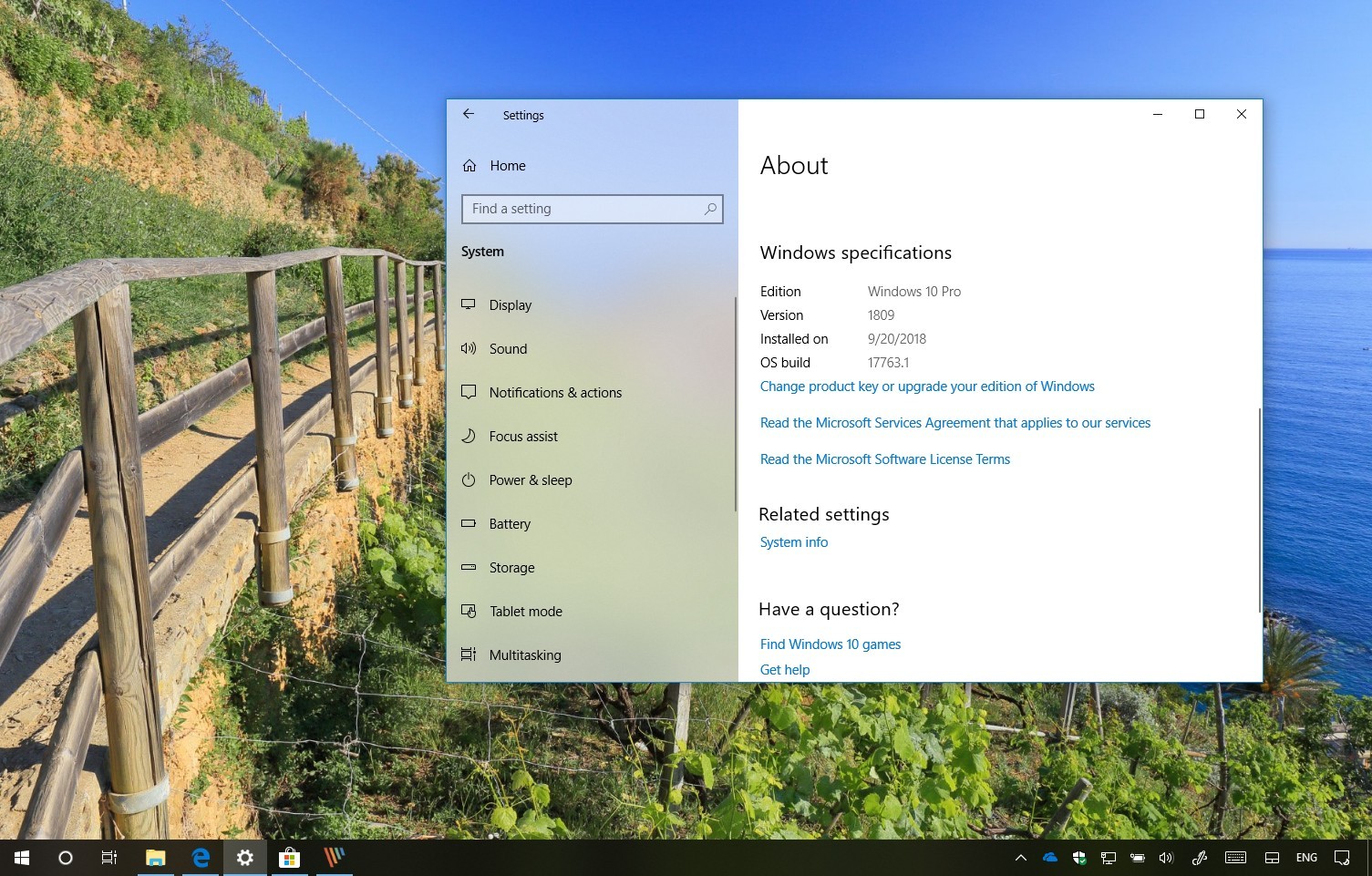Click the volume tray icon
The height and width of the screenshot is (876, 1372).
click(1166, 858)
